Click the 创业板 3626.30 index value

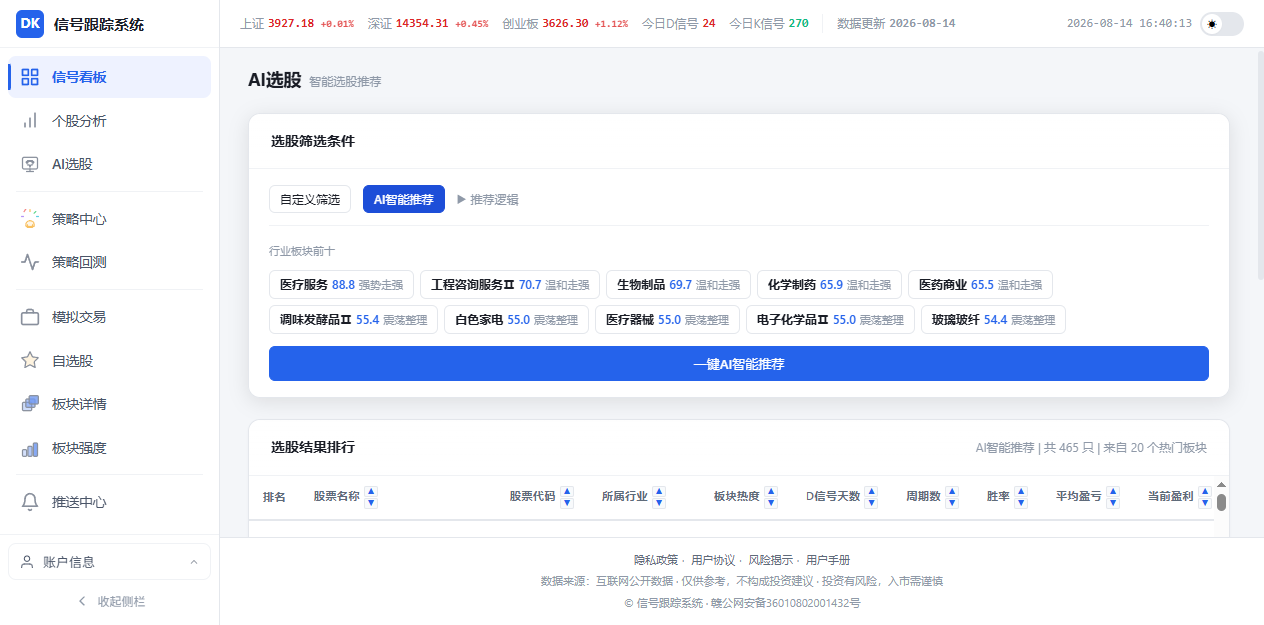click(x=565, y=23)
